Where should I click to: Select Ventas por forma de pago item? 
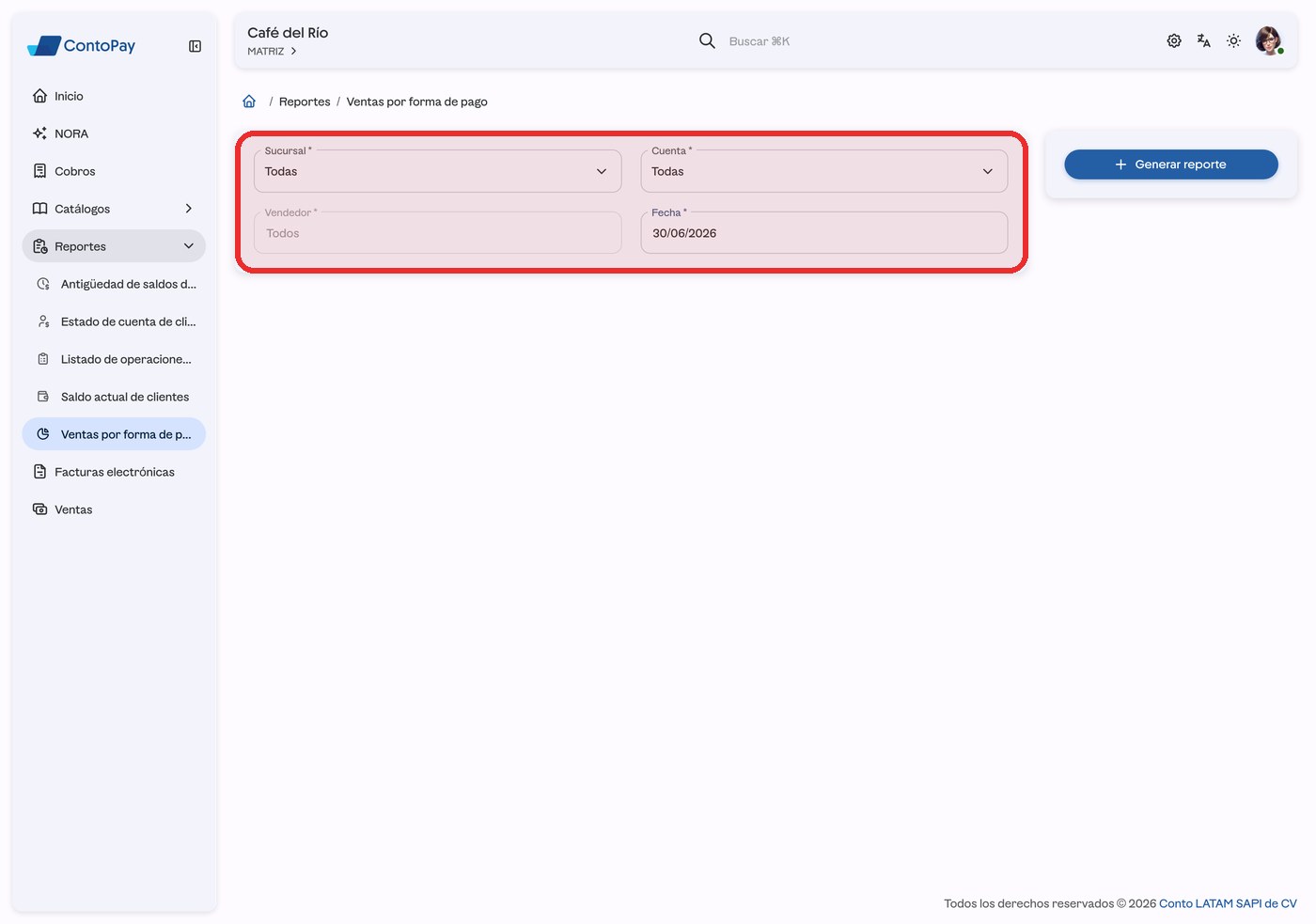(x=114, y=434)
